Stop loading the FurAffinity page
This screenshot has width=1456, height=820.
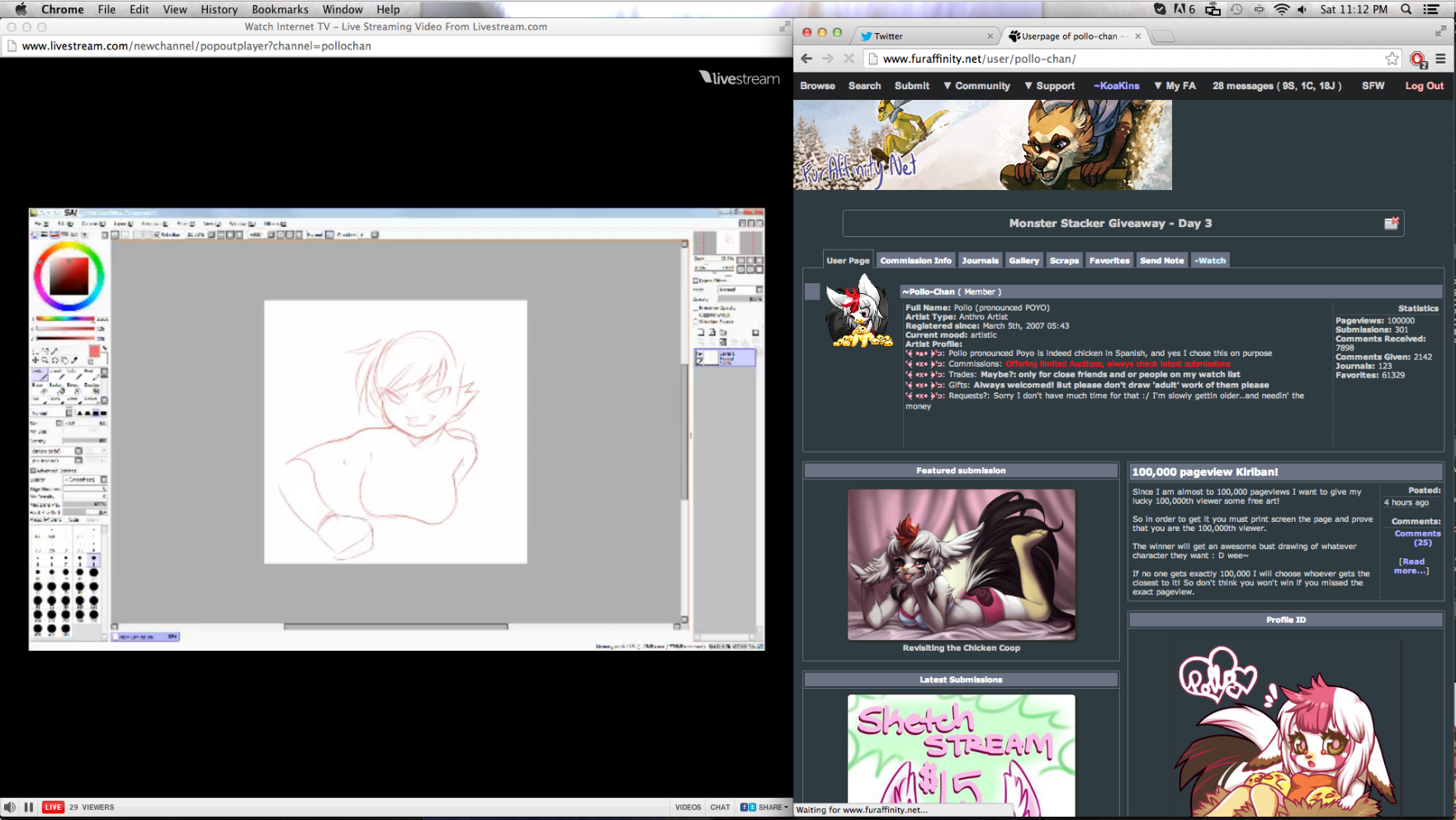(x=849, y=59)
